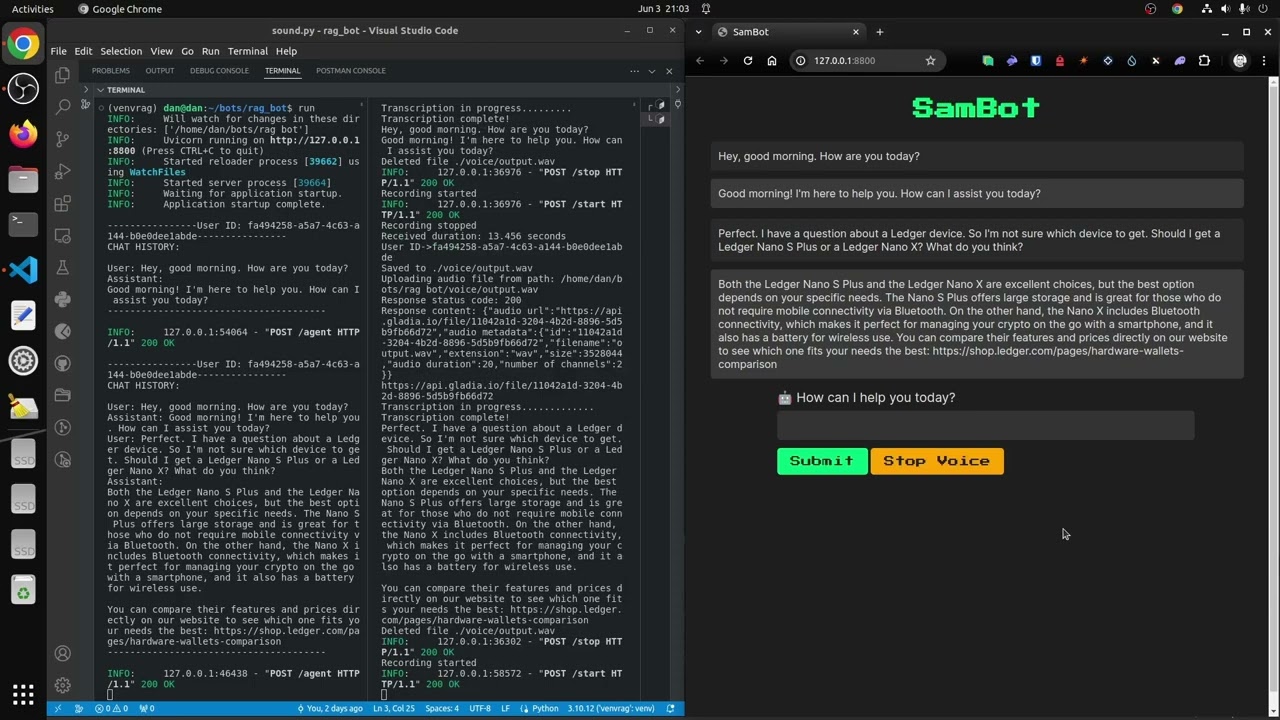The height and width of the screenshot is (720, 1280).
Task: Click the errors and warnings count in status bar
Action: point(111,708)
